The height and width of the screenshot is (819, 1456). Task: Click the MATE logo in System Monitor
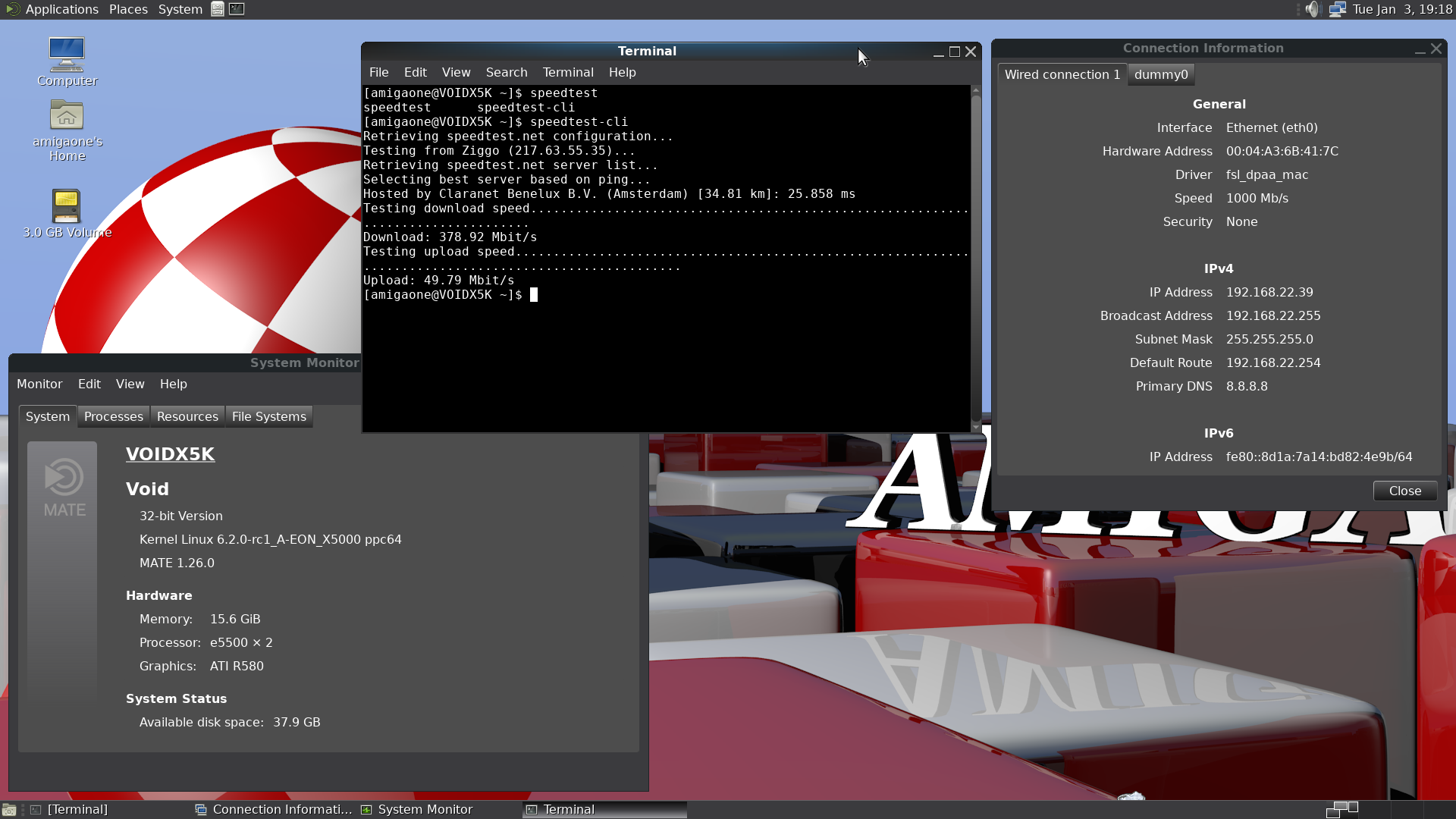point(64,487)
